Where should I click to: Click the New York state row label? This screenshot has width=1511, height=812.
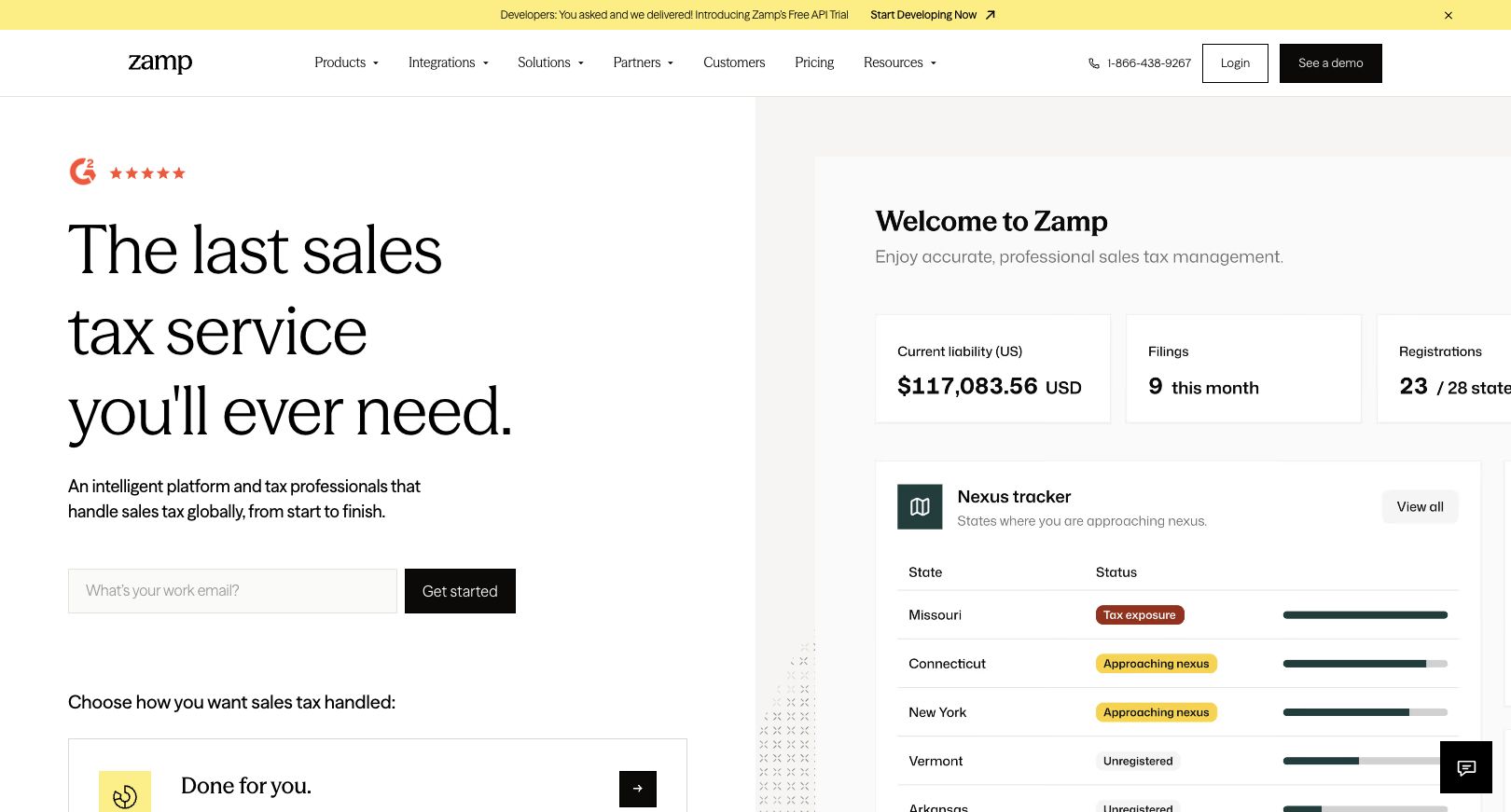pyautogui.click(x=937, y=712)
